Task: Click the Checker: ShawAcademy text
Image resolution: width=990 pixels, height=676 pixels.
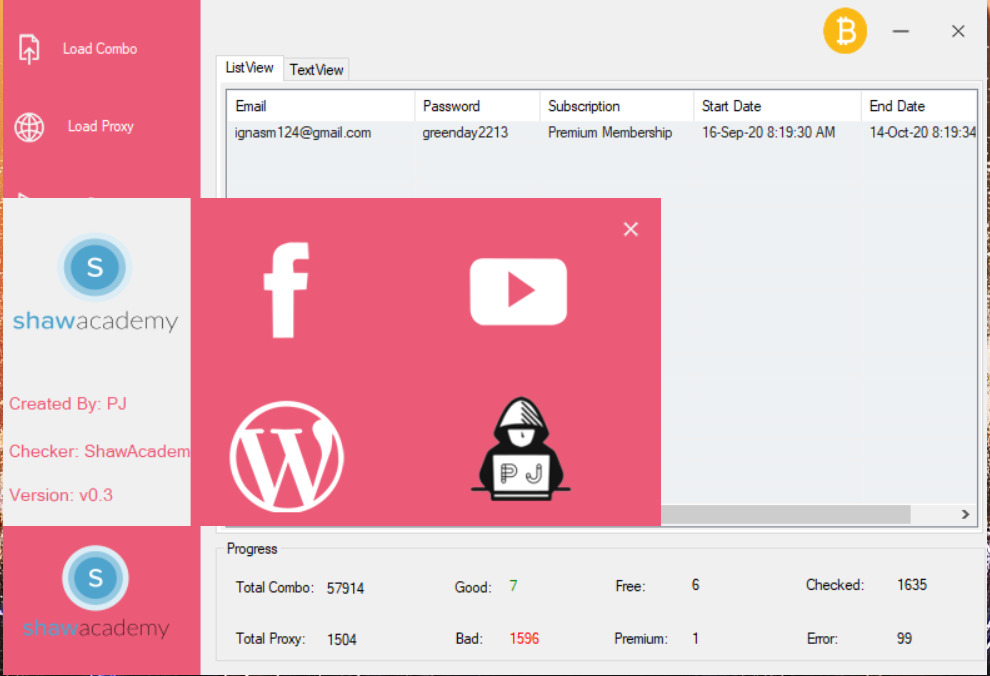Action: coord(99,451)
